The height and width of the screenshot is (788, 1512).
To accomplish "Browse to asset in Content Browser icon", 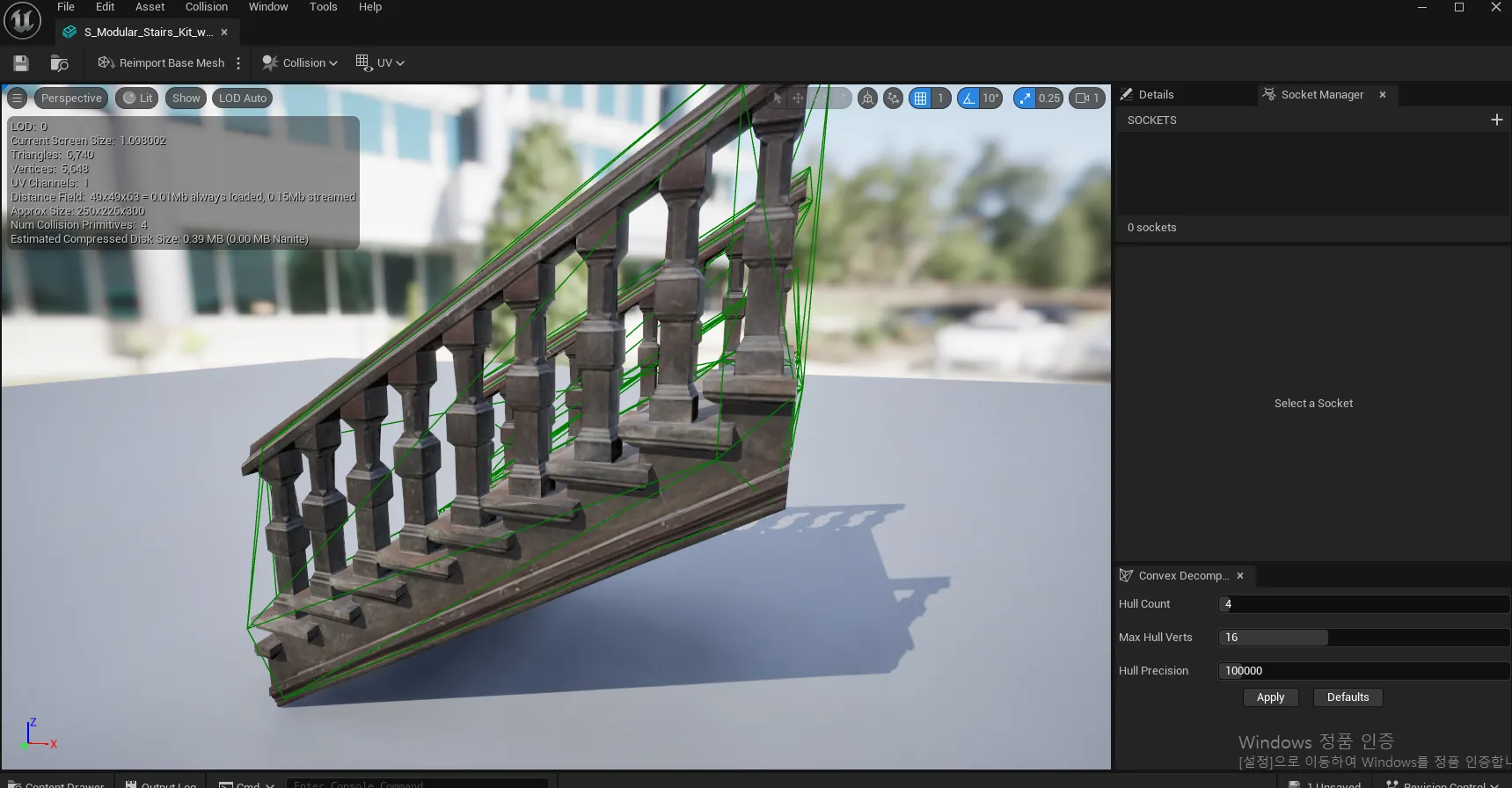I will coord(60,63).
